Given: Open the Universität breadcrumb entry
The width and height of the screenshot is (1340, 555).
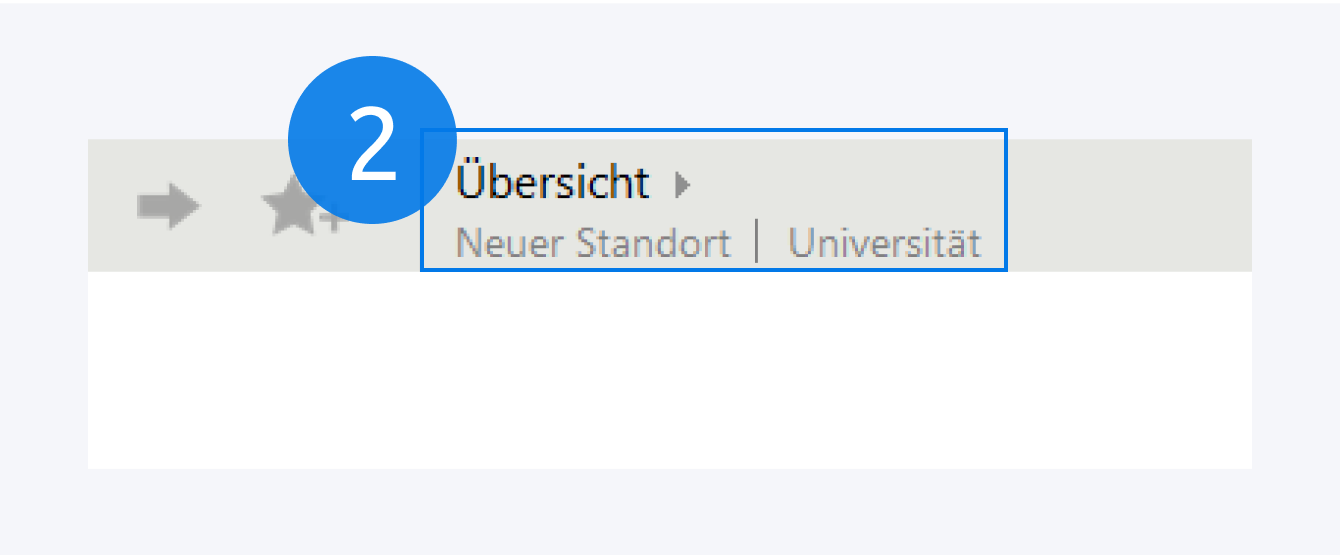Looking at the screenshot, I should (884, 244).
